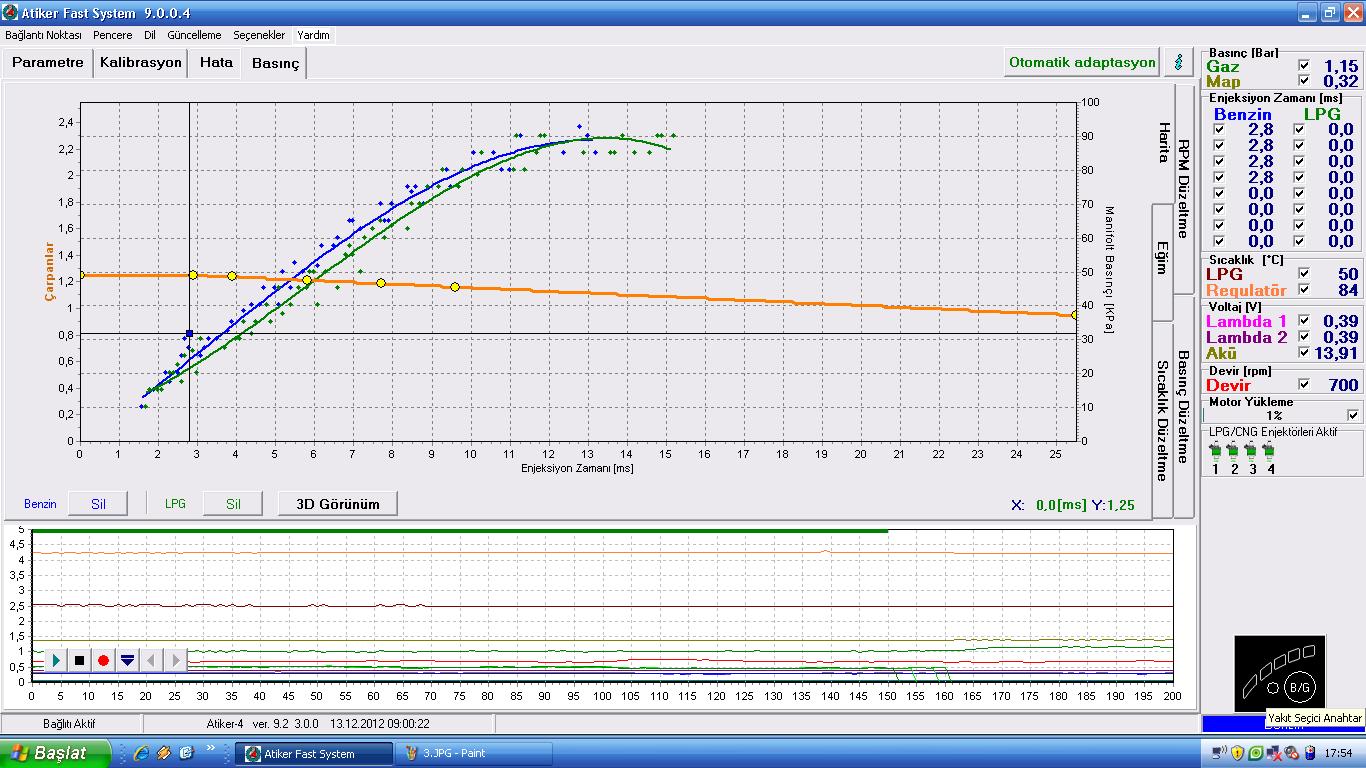Toggle the Map pressure checkbox
This screenshot has height=768, width=1366.
pos(1303,81)
